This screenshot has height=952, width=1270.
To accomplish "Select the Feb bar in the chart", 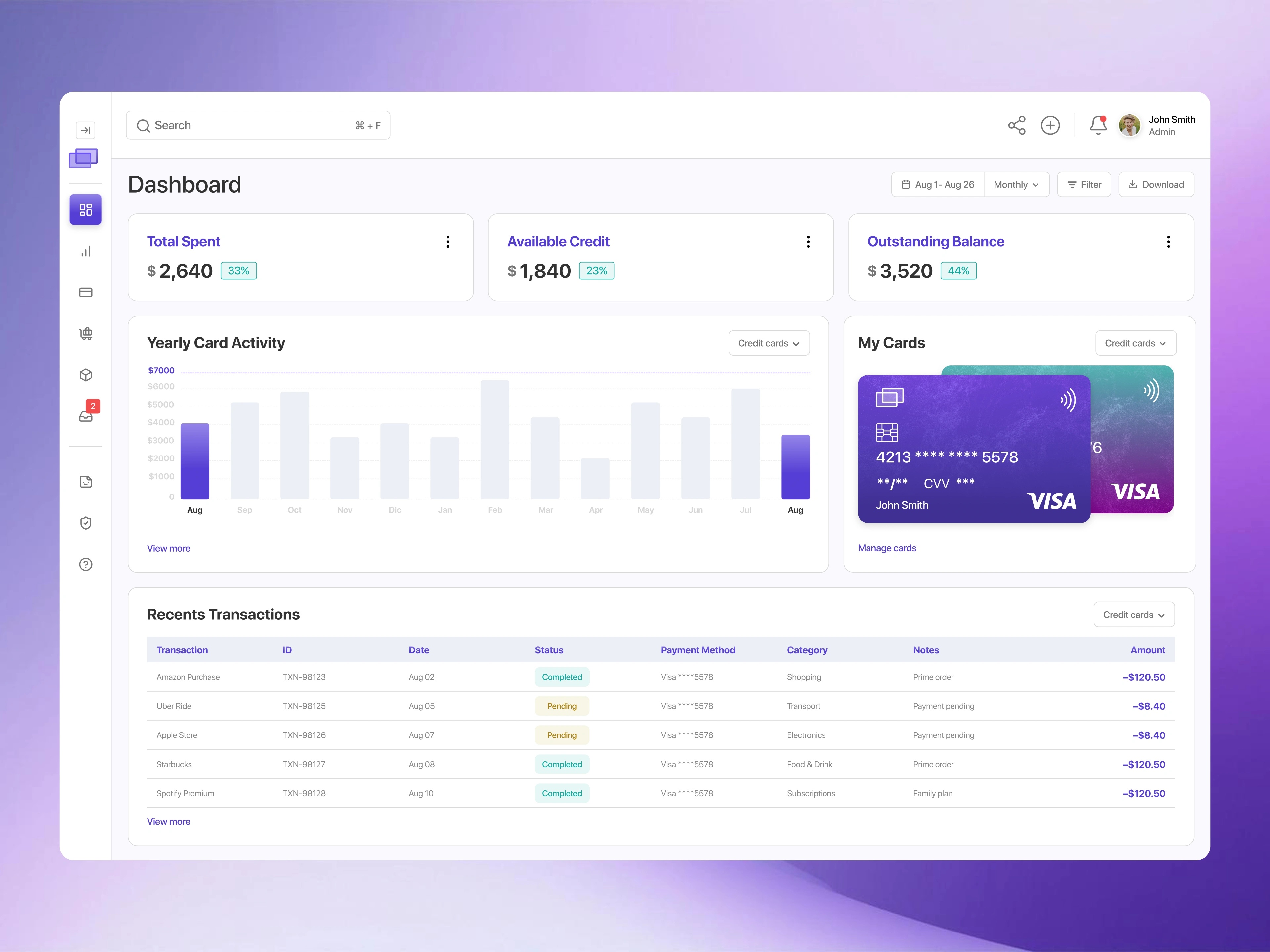I will click(x=494, y=440).
